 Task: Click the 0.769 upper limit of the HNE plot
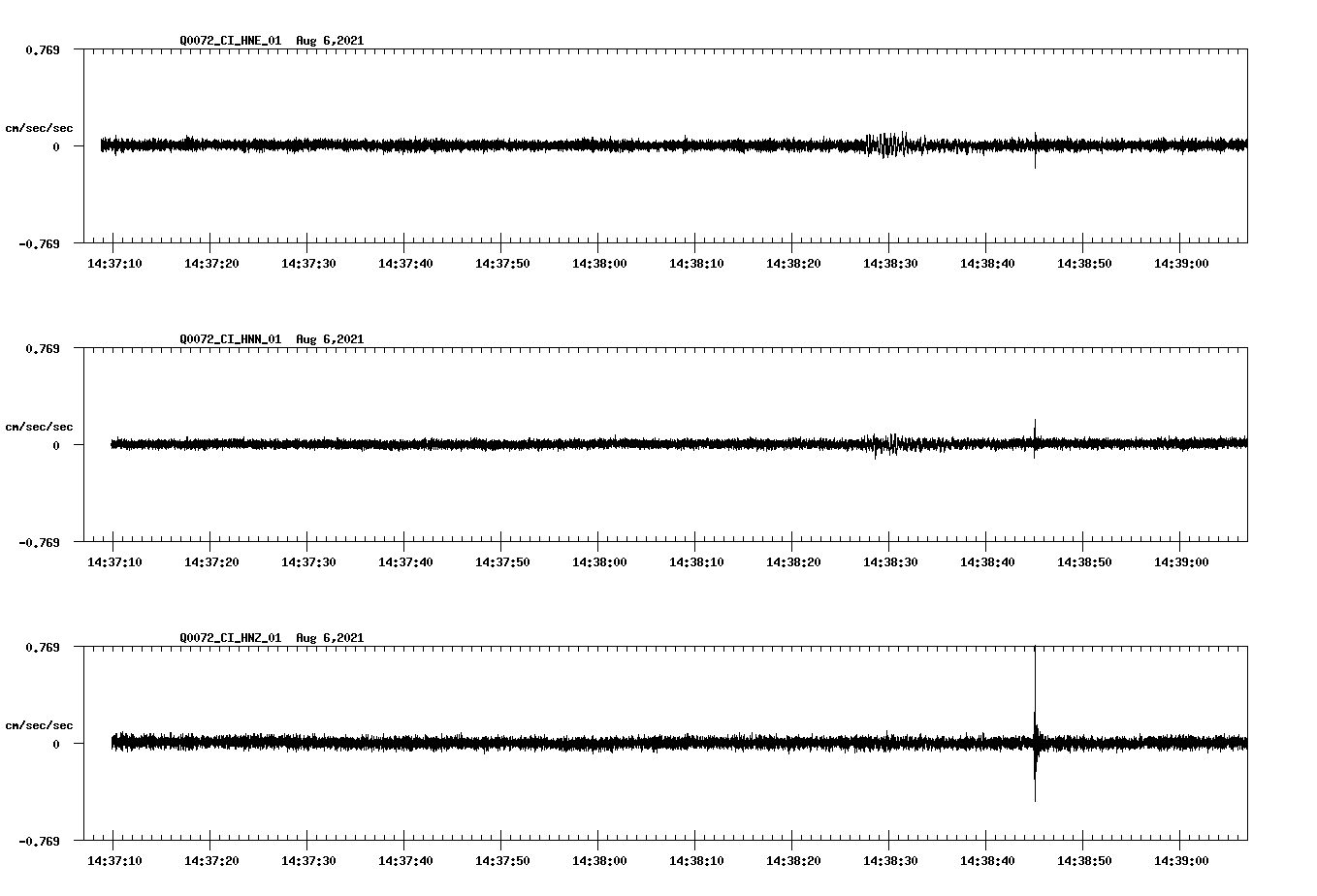[x=43, y=49]
